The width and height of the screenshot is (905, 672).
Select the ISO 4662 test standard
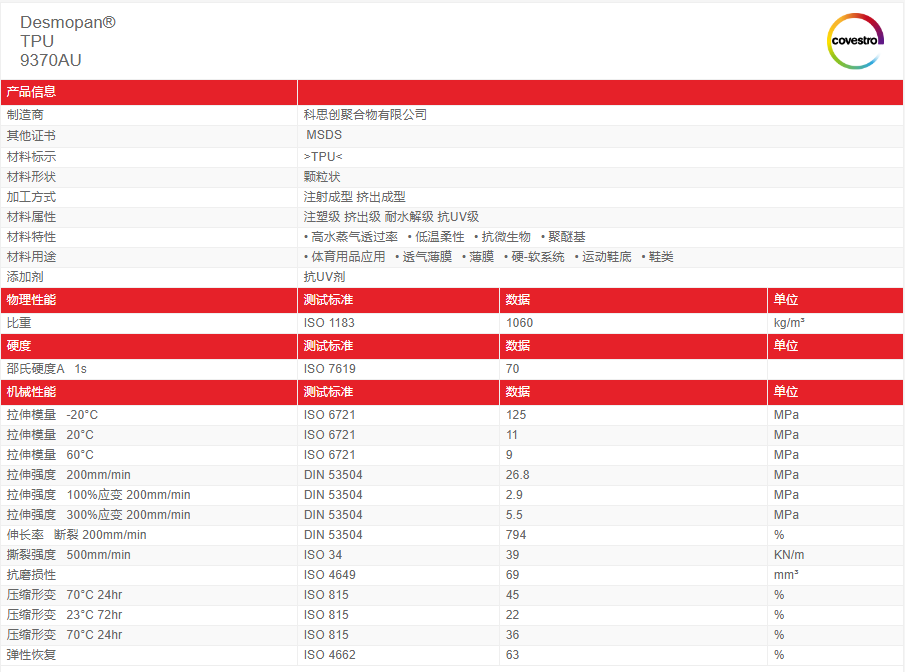[330, 655]
